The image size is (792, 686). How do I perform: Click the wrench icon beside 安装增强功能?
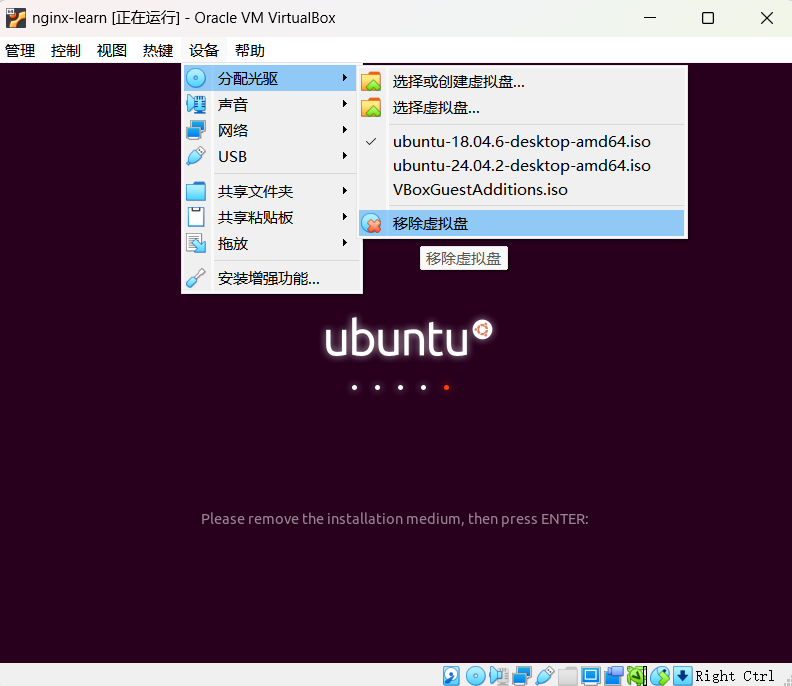196,278
